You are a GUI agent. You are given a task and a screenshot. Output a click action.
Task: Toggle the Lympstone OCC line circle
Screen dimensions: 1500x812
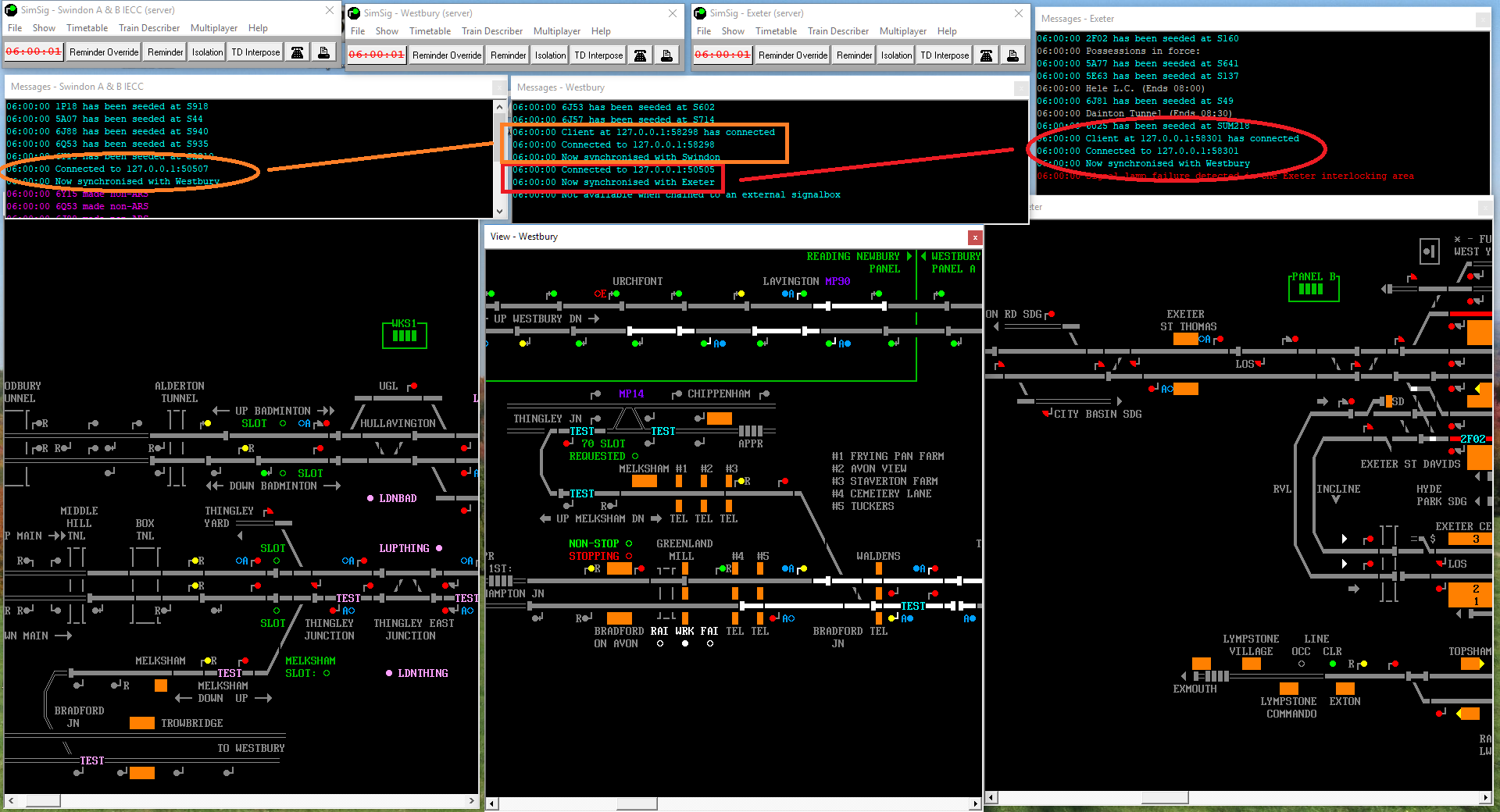pos(1302,664)
